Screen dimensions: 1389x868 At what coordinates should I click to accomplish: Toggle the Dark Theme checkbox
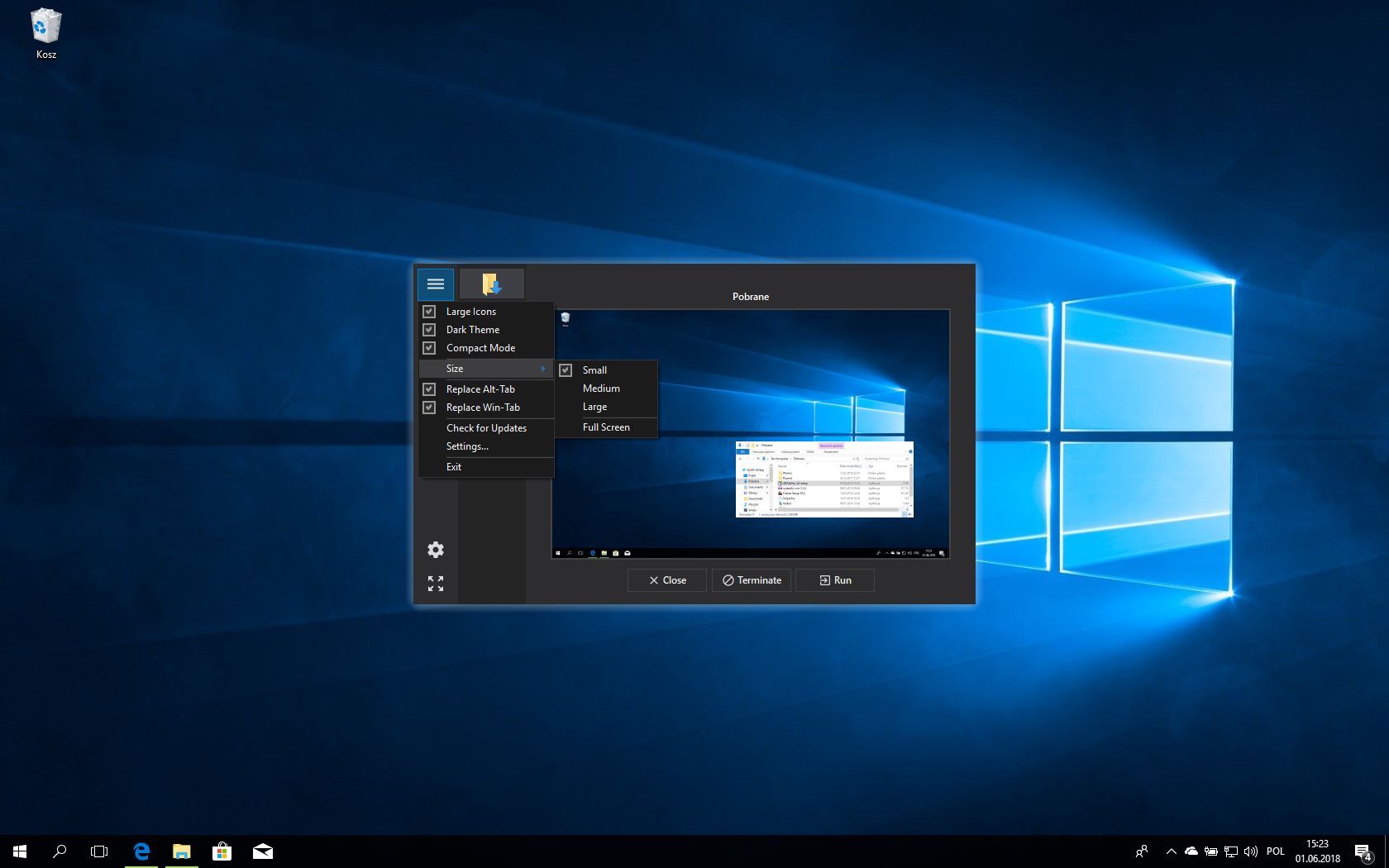pyautogui.click(x=429, y=330)
